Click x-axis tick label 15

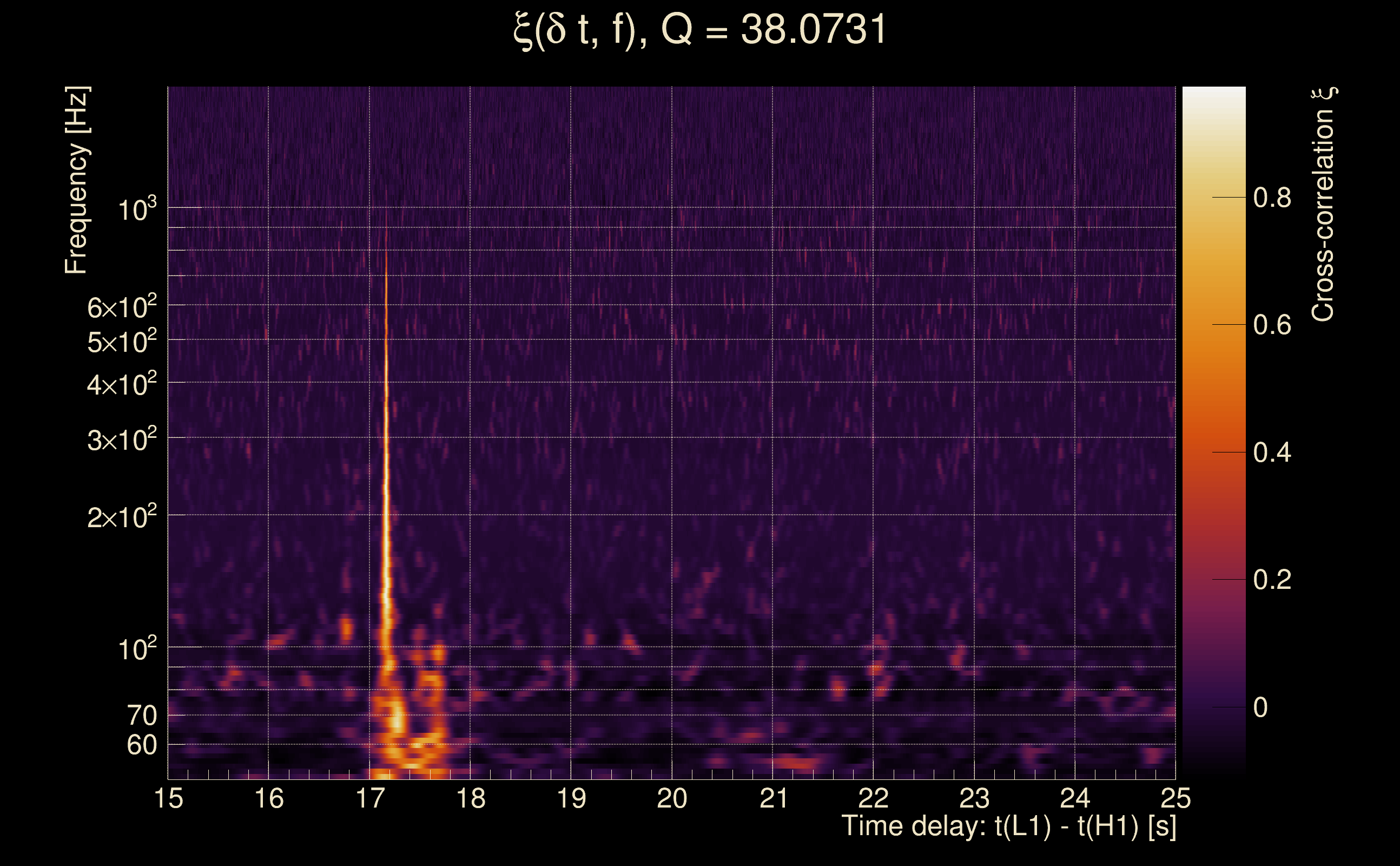click(168, 798)
